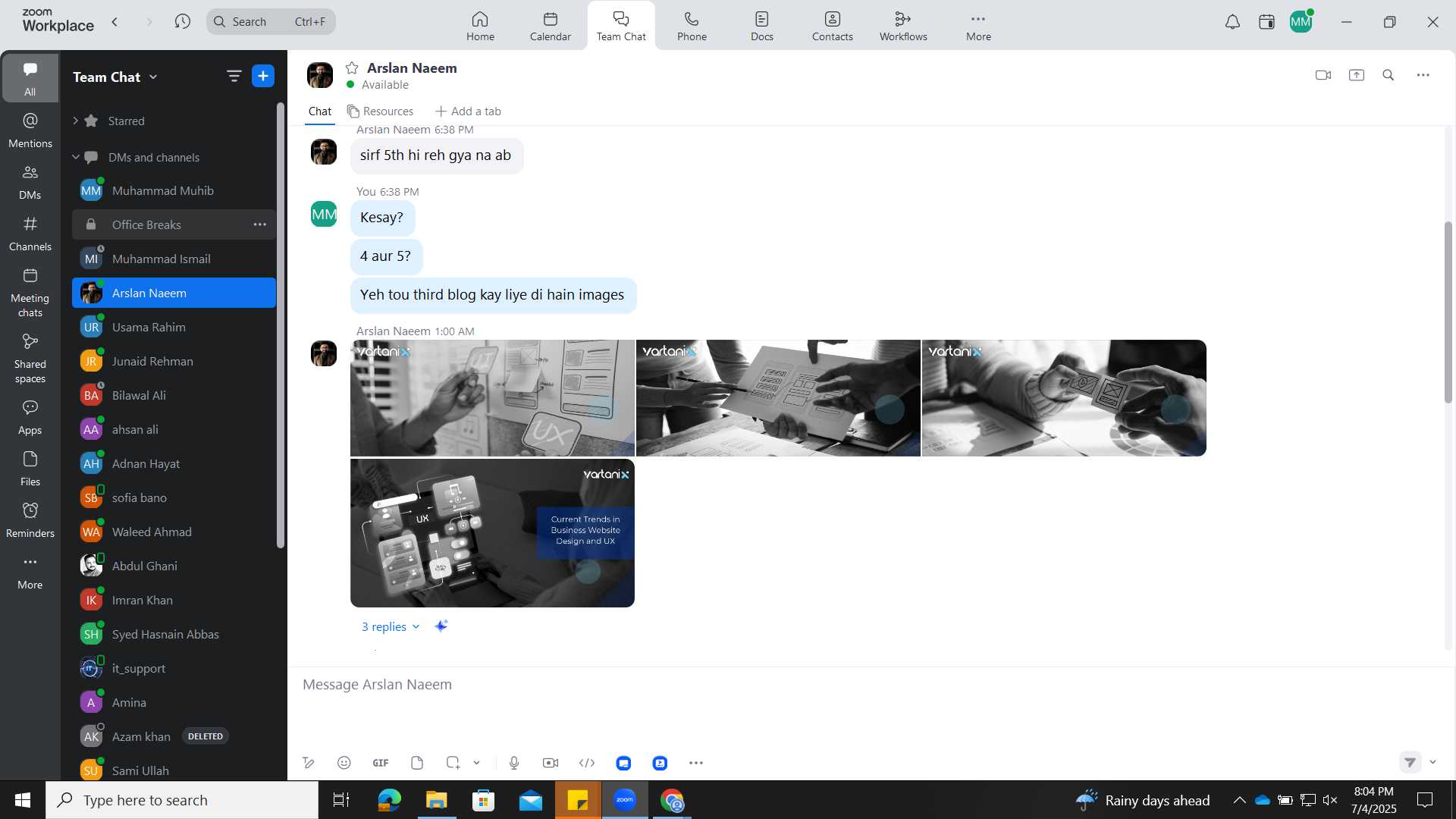1456x819 pixels.
Task: Open the screenshot options dropdown arrow
Action: pyautogui.click(x=477, y=763)
